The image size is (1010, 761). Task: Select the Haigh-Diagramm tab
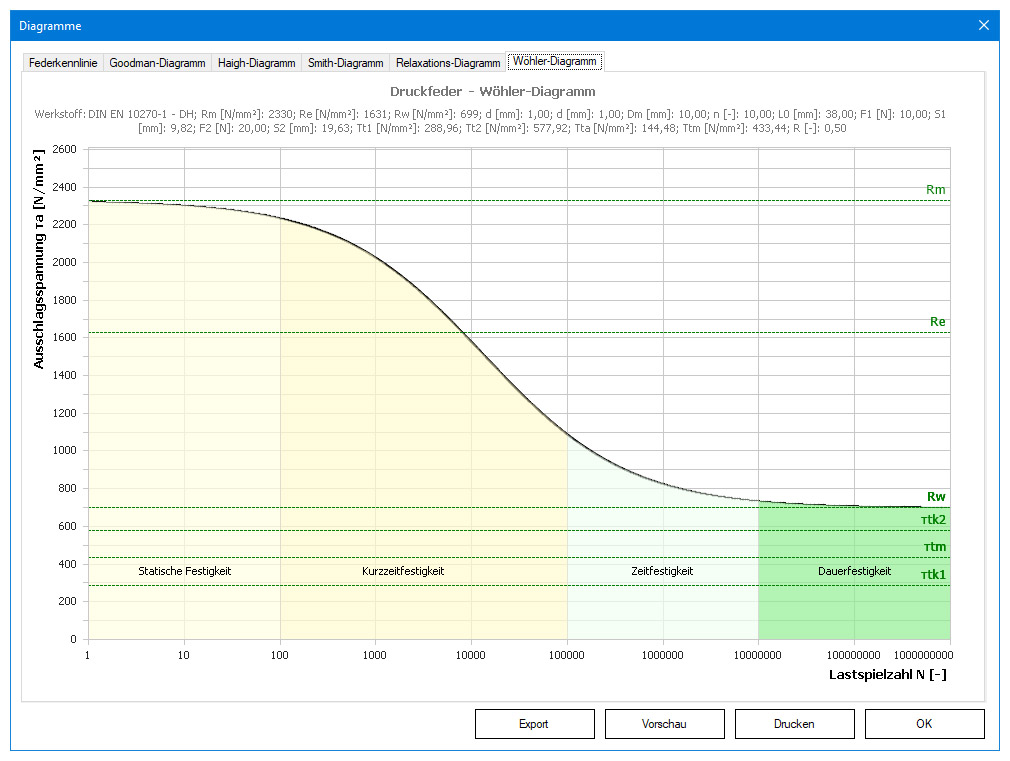coord(257,63)
